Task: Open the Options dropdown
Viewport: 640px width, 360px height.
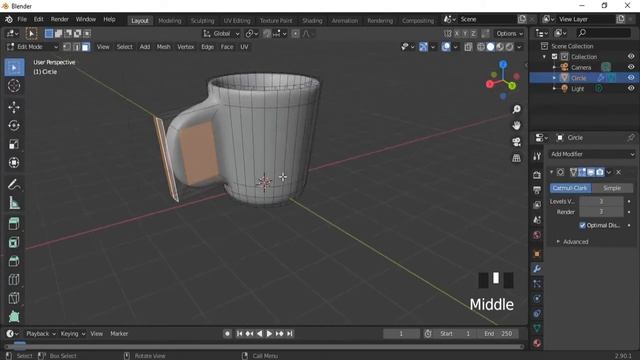Action: tap(509, 33)
